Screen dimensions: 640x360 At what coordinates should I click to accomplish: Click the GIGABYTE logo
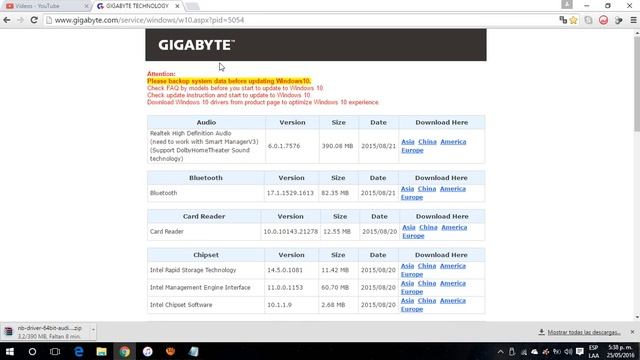tap(196, 45)
